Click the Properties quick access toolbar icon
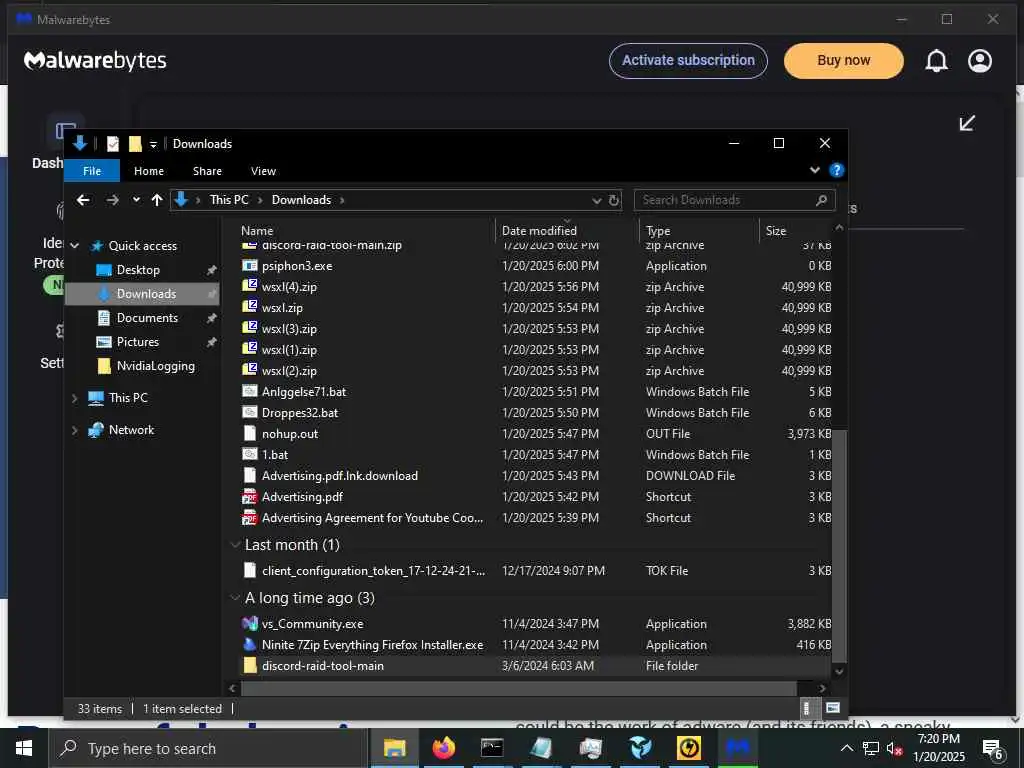The width and height of the screenshot is (1024, 768). tap(113, 144)
